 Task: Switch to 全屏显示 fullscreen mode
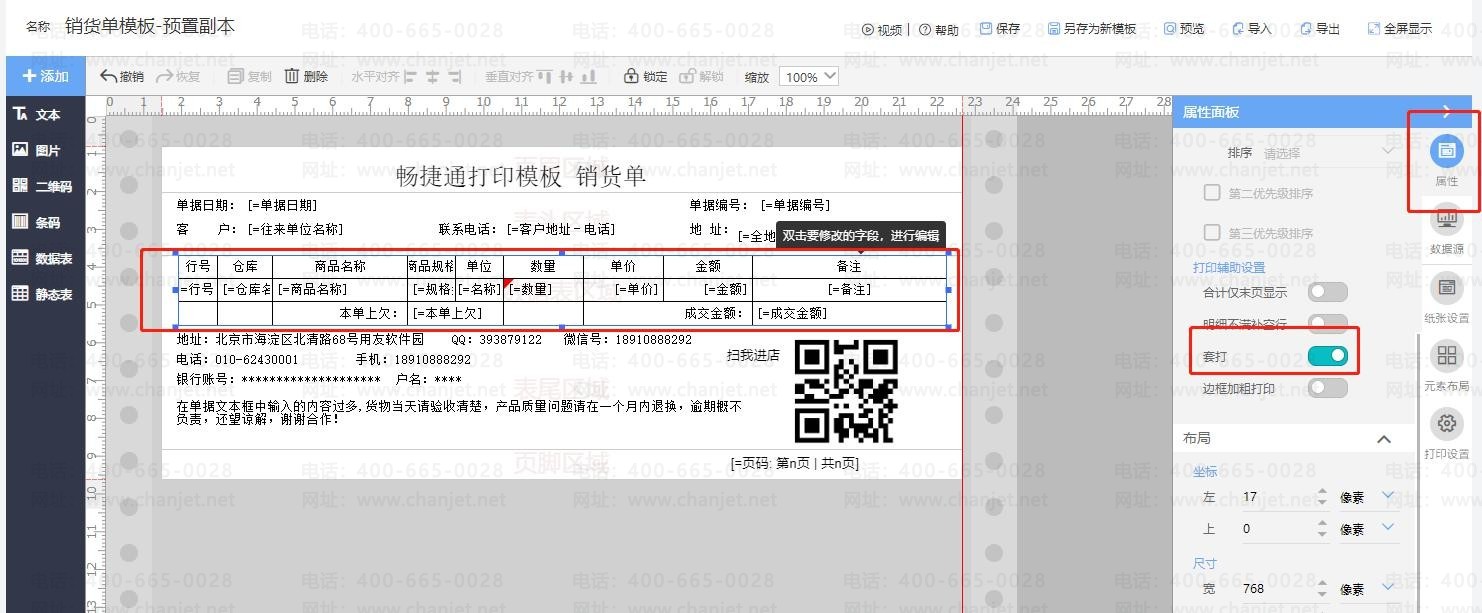coord(1400,29)
